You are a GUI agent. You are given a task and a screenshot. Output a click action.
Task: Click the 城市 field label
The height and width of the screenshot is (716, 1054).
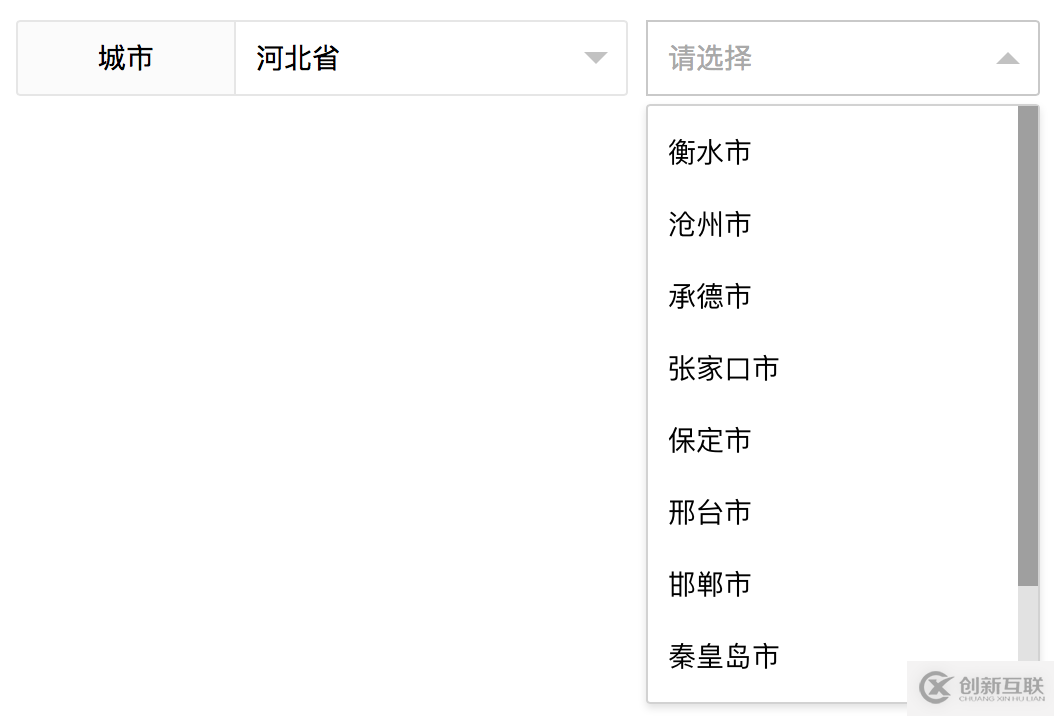[126, 58]
